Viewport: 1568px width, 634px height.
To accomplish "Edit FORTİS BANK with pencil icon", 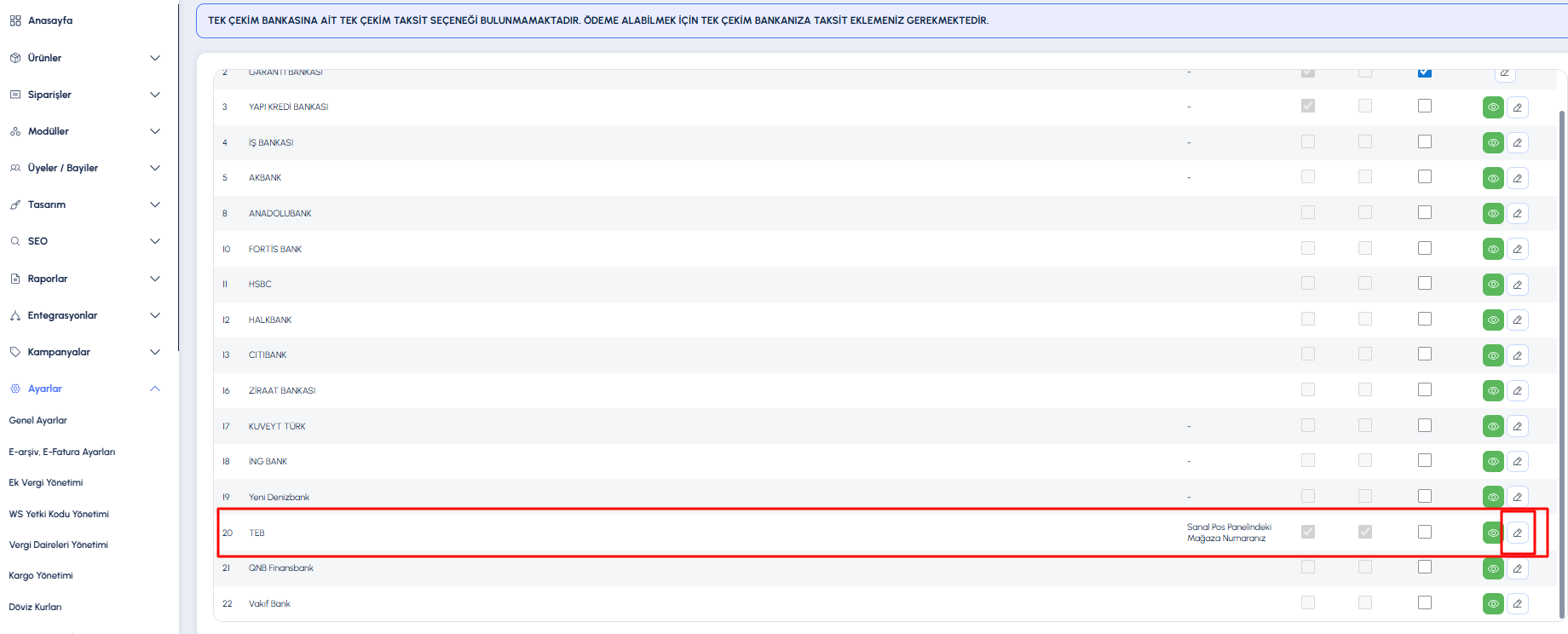I will [x=1518, y=250].
